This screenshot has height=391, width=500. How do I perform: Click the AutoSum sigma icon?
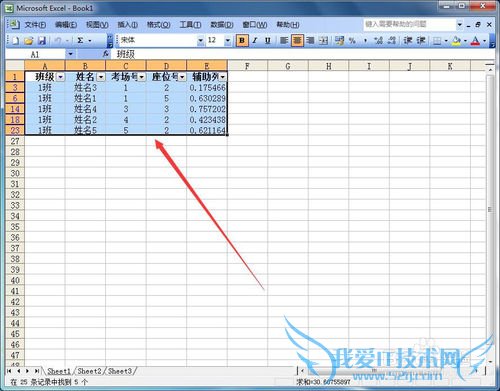[x=80, y=41]
